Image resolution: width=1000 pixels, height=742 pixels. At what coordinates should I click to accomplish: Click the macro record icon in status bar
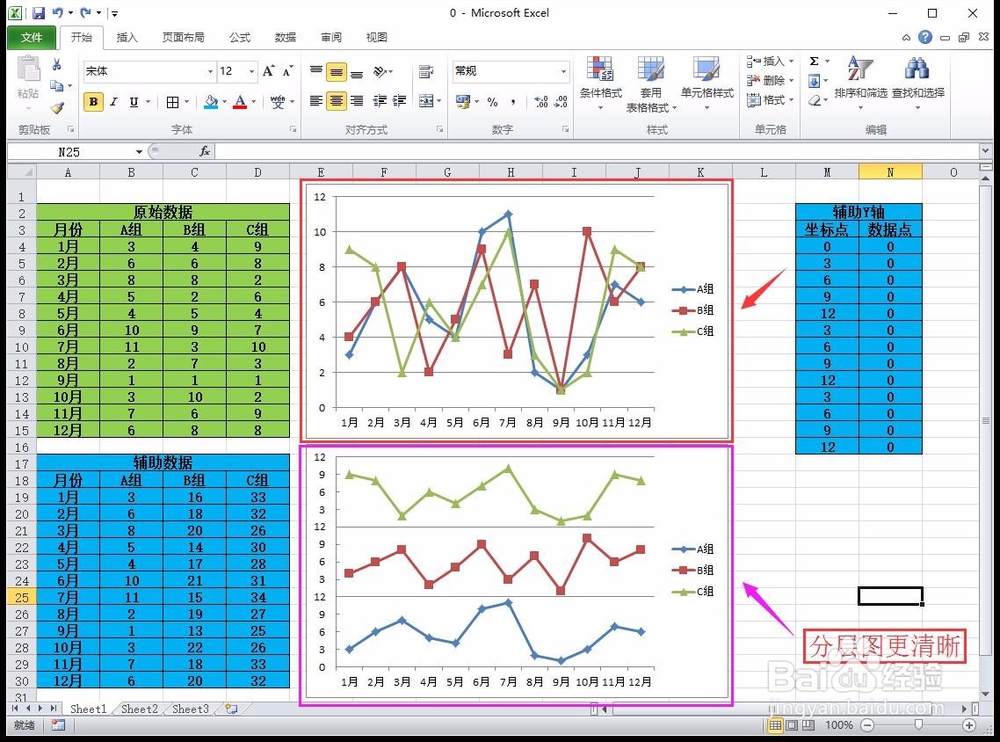(58, 725)
